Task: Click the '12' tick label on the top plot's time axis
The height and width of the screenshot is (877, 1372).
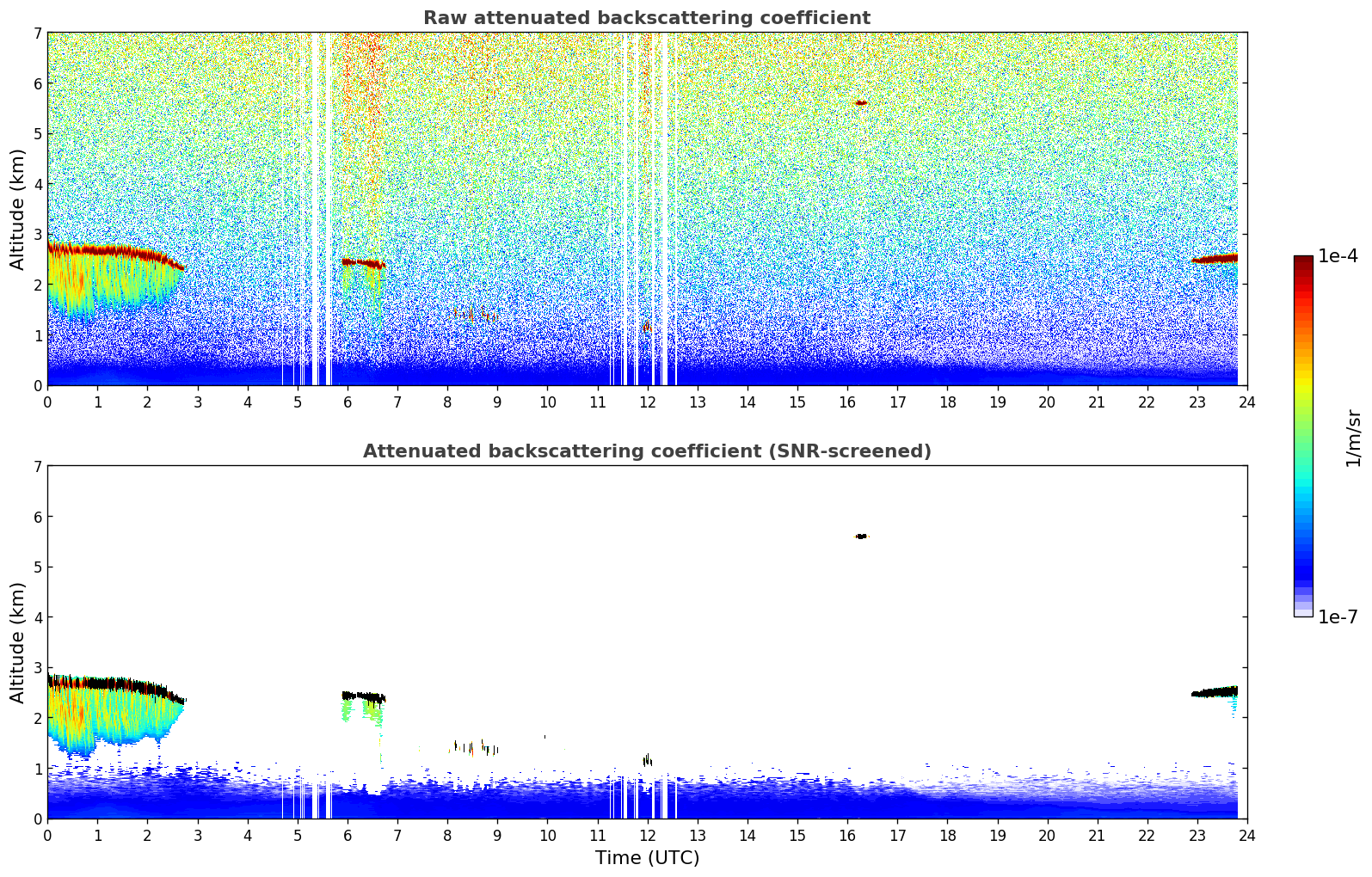Action: pyautogui.click(x=647, y=402)
